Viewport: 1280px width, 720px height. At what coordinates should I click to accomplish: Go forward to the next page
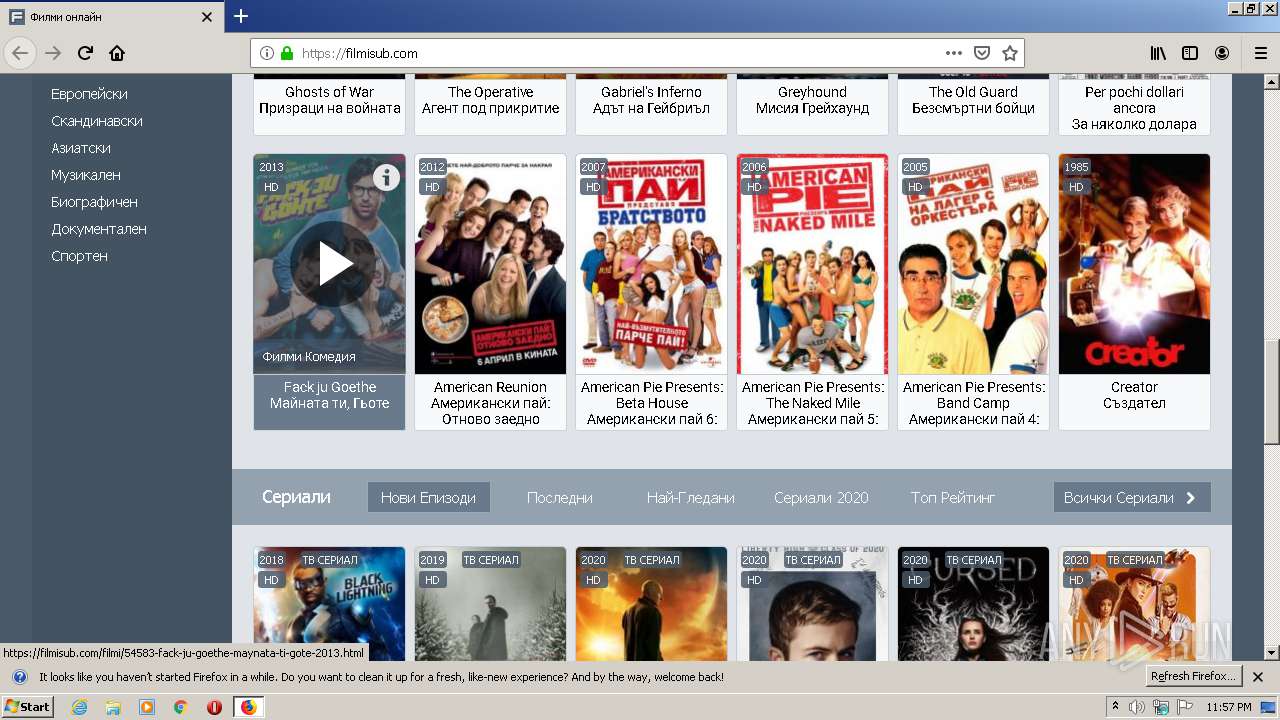tap(53, 53)
